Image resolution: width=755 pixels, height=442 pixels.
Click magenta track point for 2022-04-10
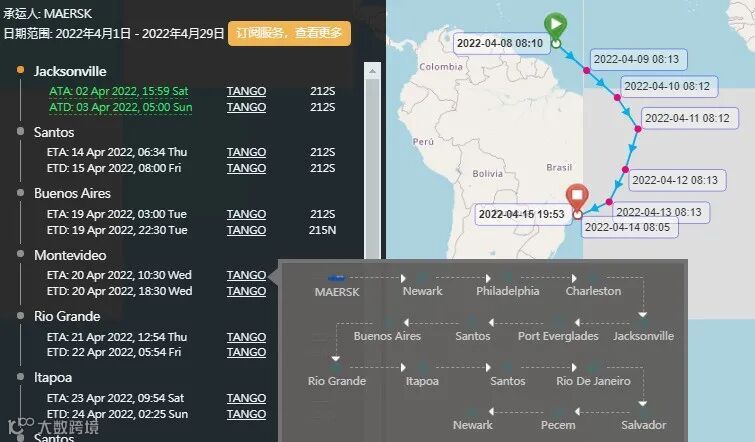(x=617, y=97)
